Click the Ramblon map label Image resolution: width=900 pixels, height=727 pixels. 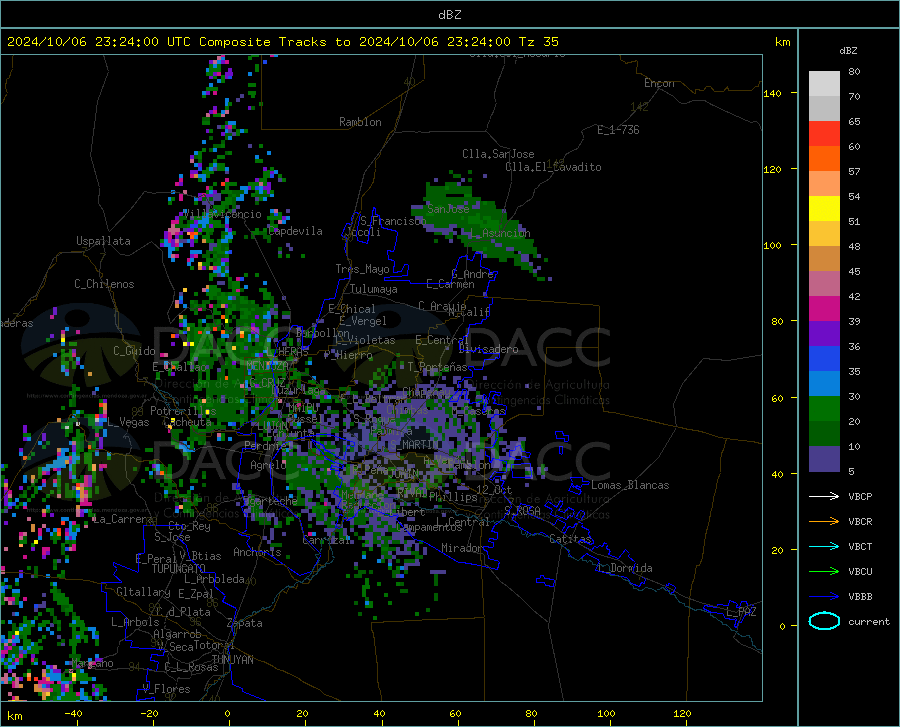click(x=360, y=122)
